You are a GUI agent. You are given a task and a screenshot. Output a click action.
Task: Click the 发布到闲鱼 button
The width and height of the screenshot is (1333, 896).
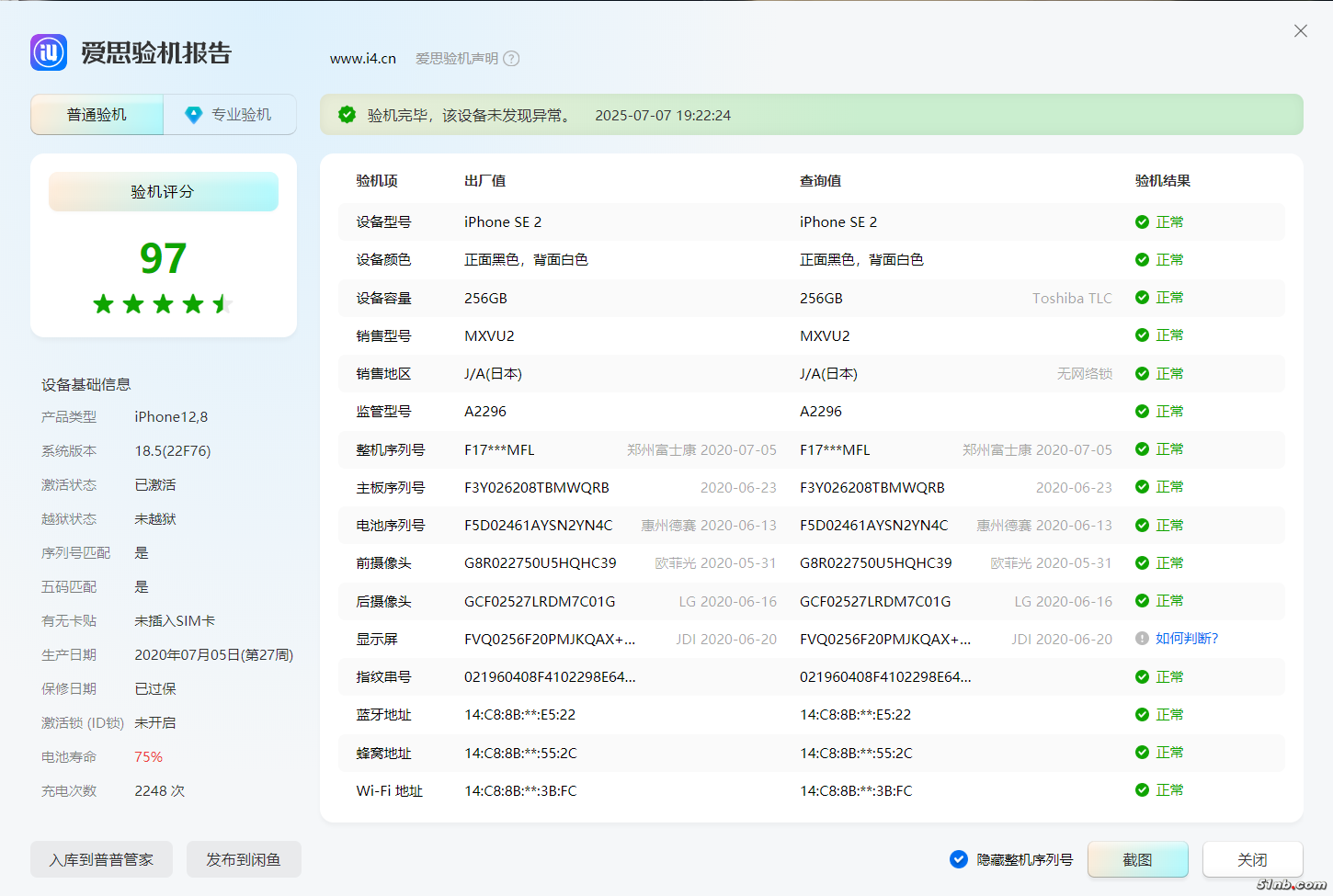[244, 859]
